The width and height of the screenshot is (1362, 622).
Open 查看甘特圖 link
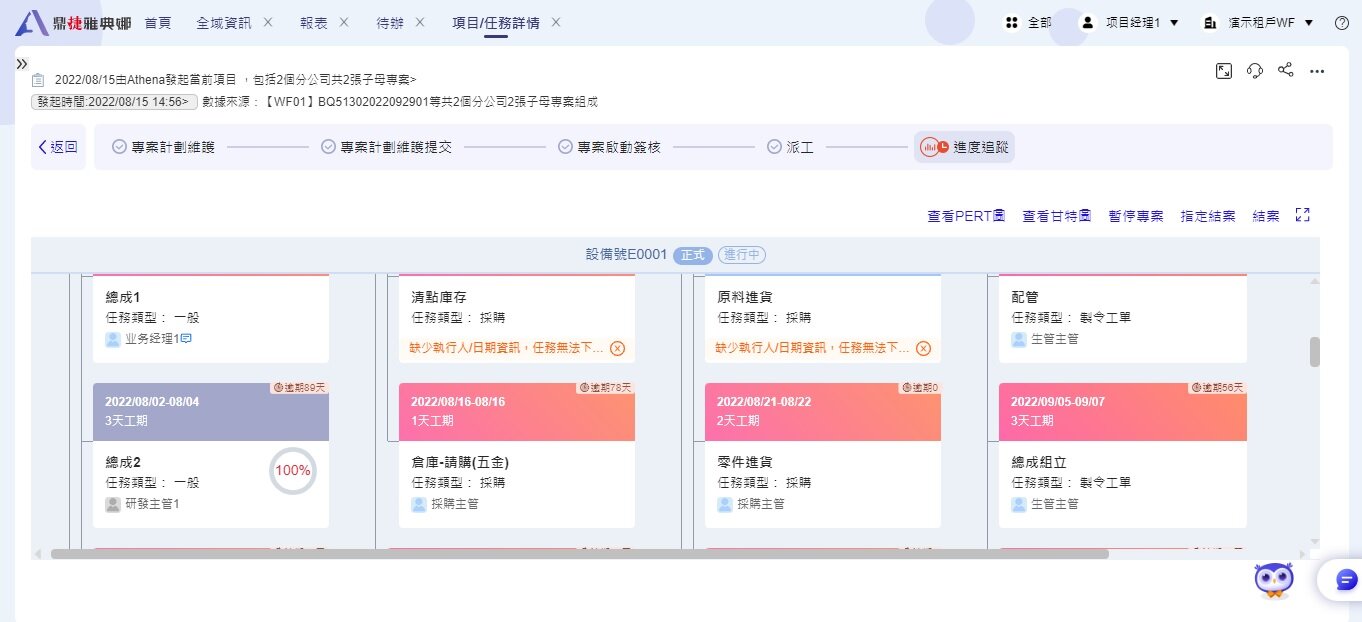tap(1056, 214)
